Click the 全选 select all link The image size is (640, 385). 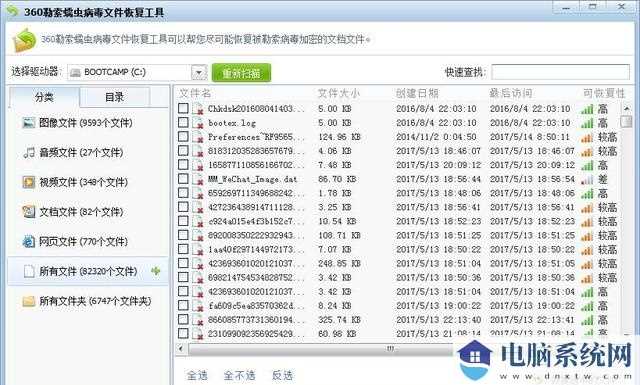click(x=197, y=375)
